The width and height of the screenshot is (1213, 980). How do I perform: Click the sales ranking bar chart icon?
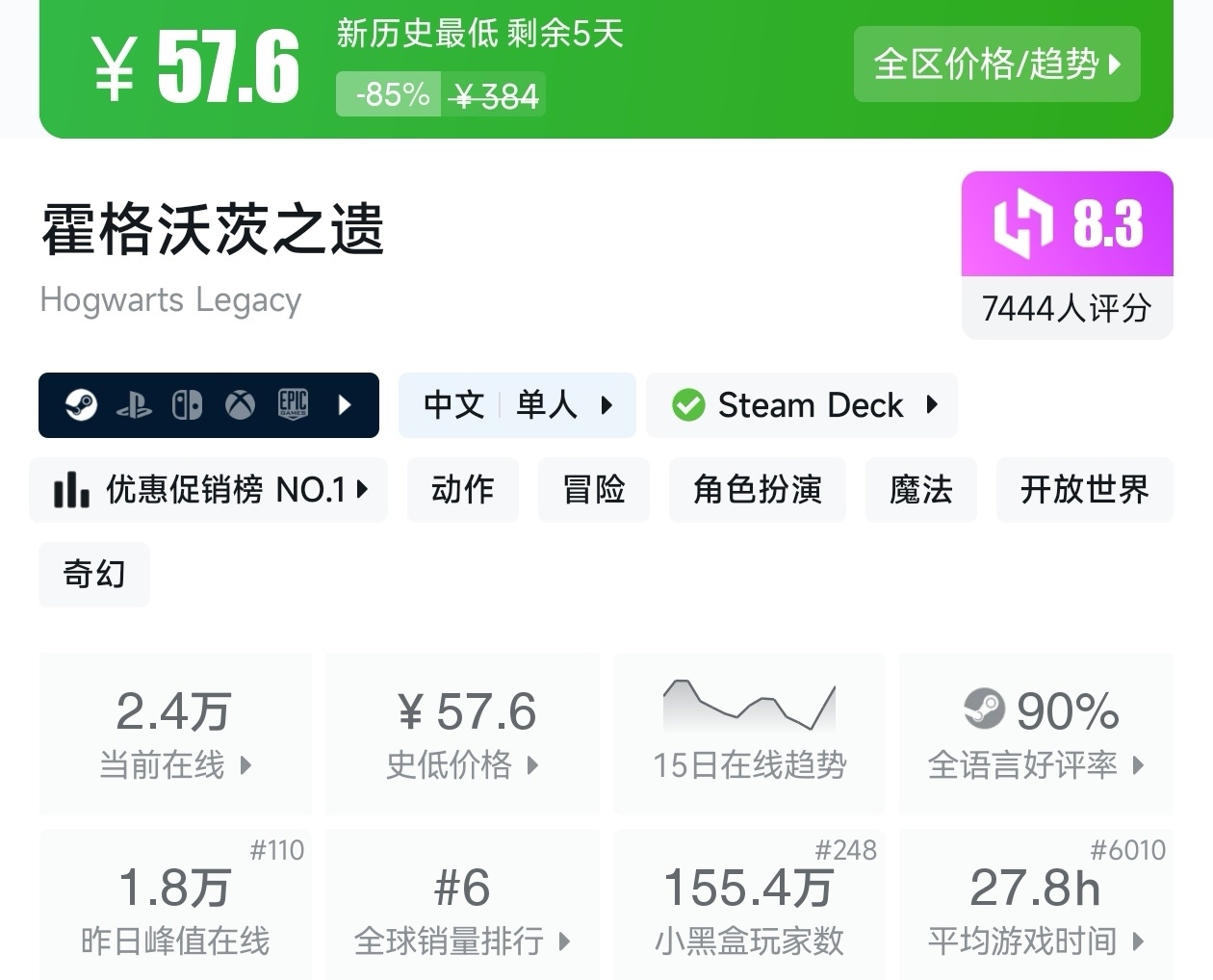pyautogui.click(x=71, y=490)
